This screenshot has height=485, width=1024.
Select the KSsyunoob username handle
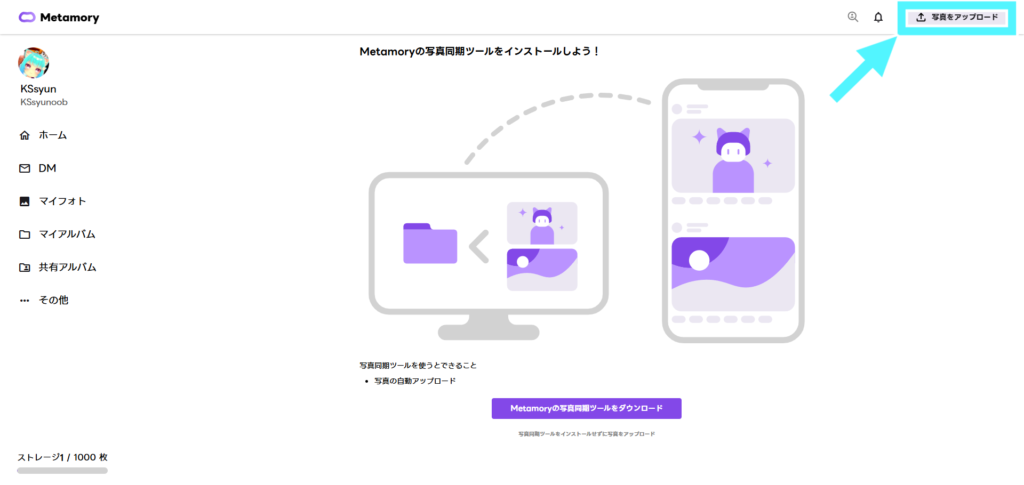(x=44, y=102)
